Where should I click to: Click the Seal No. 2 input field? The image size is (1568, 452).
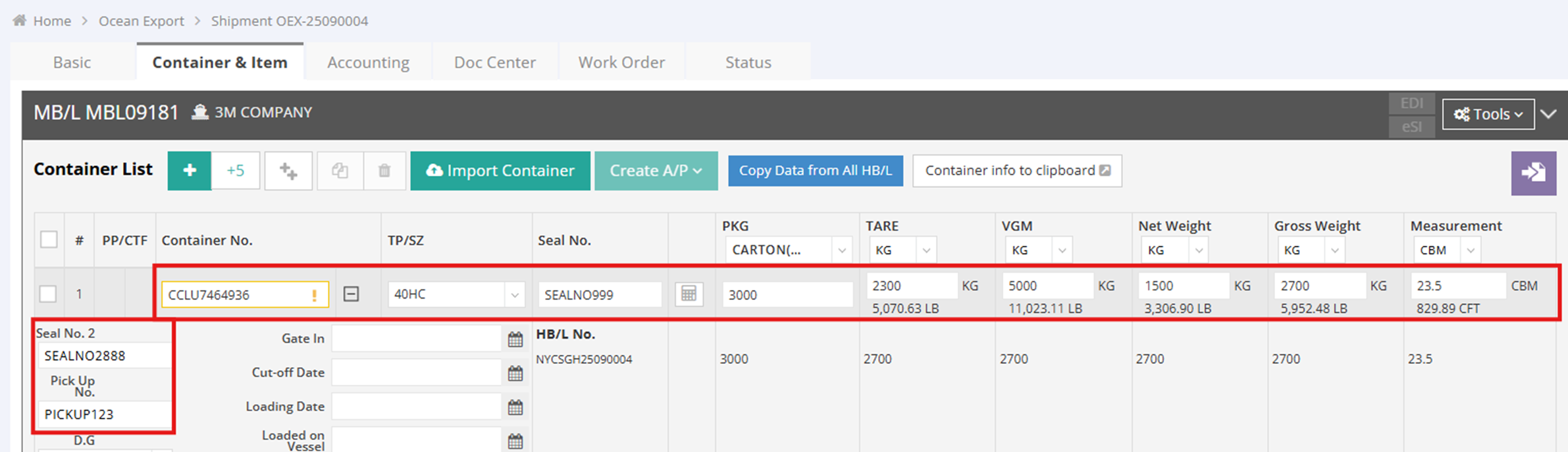click(103, 356)
